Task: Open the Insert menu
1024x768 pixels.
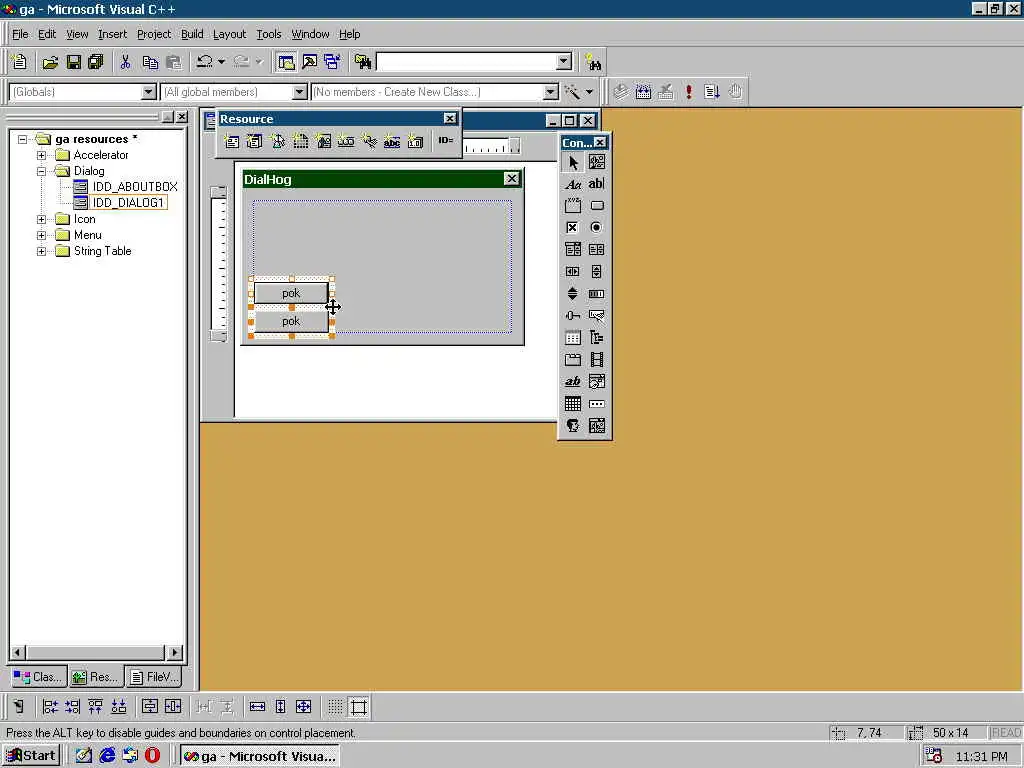Action: coord(112,34)
